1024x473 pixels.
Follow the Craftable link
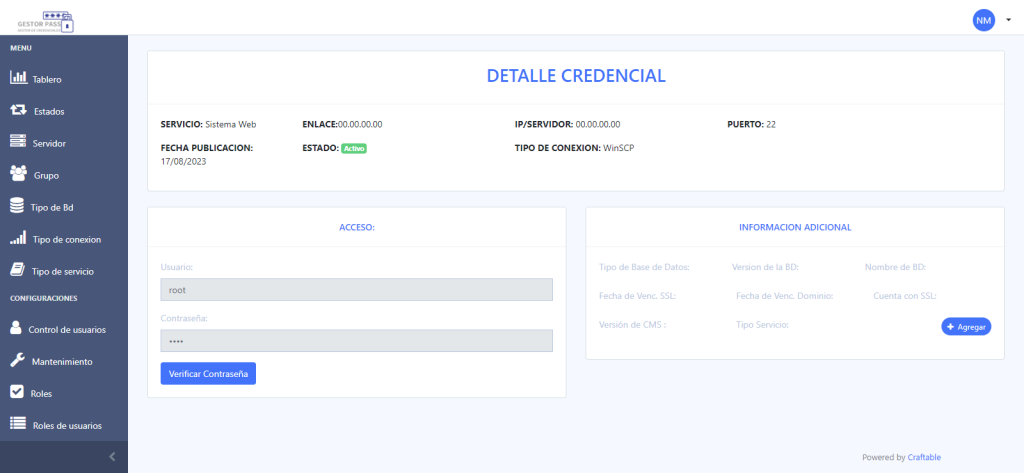(924, 457)
